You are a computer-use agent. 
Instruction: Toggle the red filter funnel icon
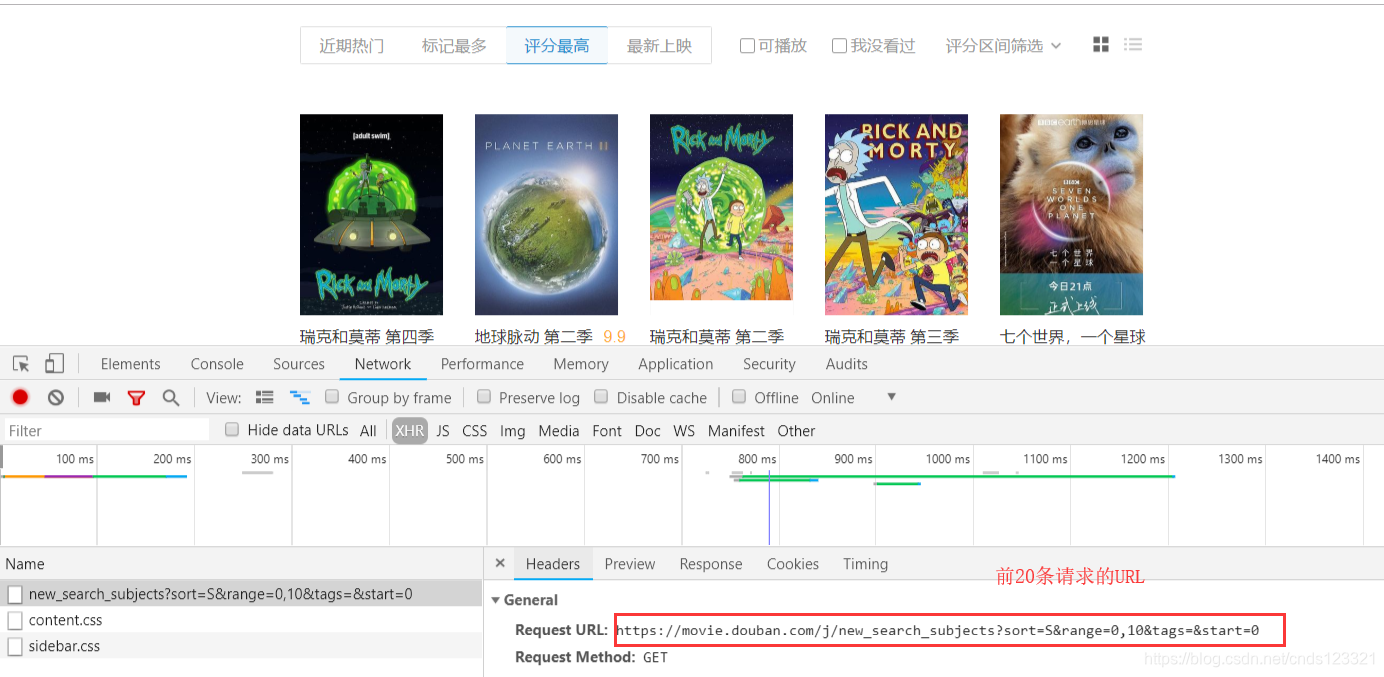click(x=136, y=397)
